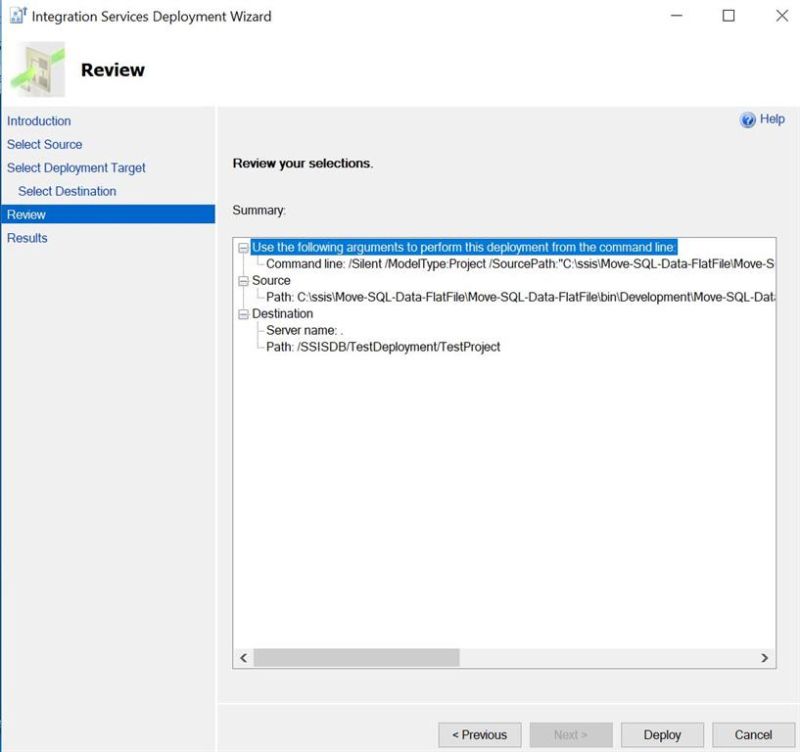Viewport: 800px width, 752px height.
Task: Cancel the deployment wizard
Action: tap(753, 734)
